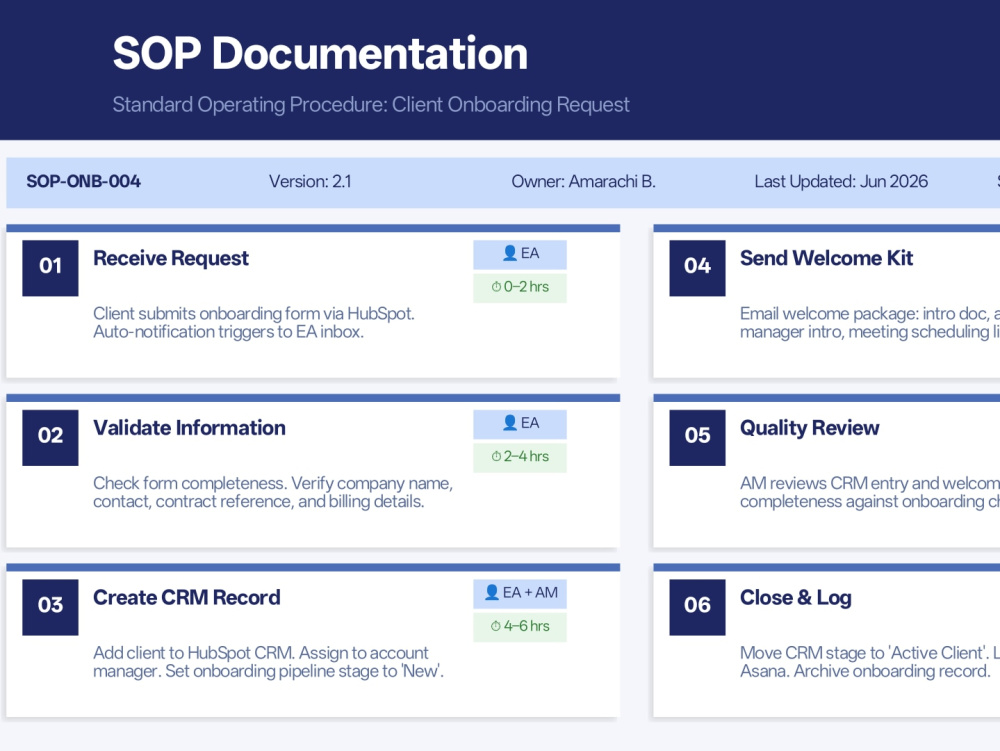1000x751 pixels.
Task: Click text 'Auto-notification triggers to EA inbox.'
Action: click(228, 332)
